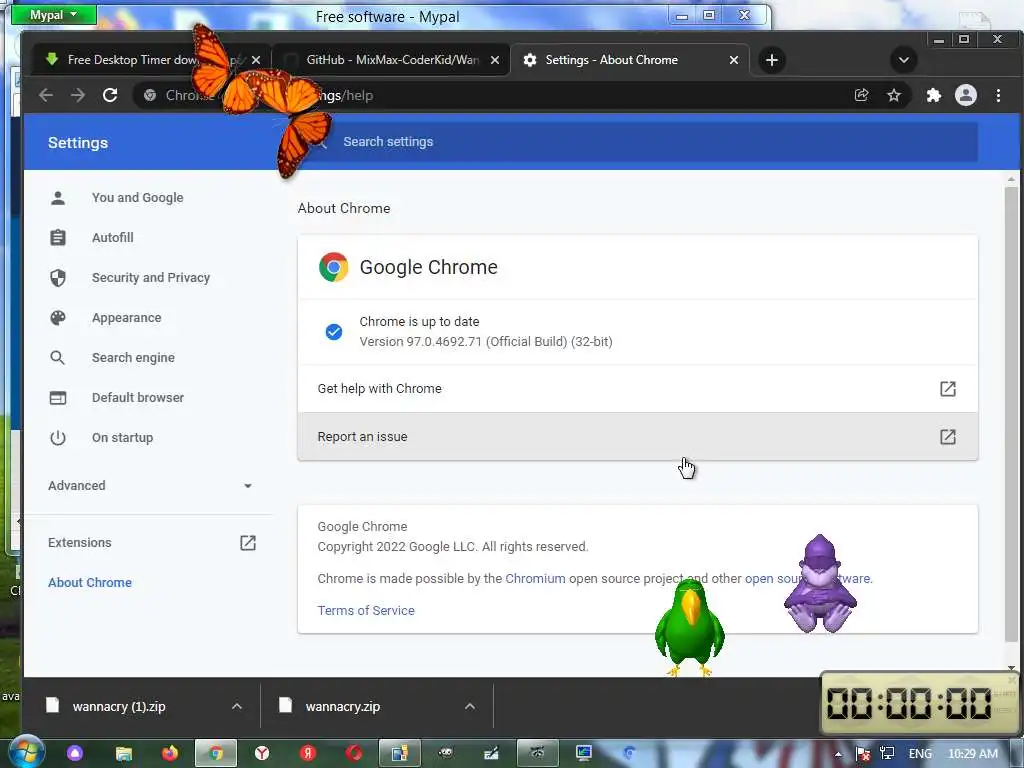This screenshot has width=1024, height=768.
Task: Click the Search settings field
Action: click(638, 142)
